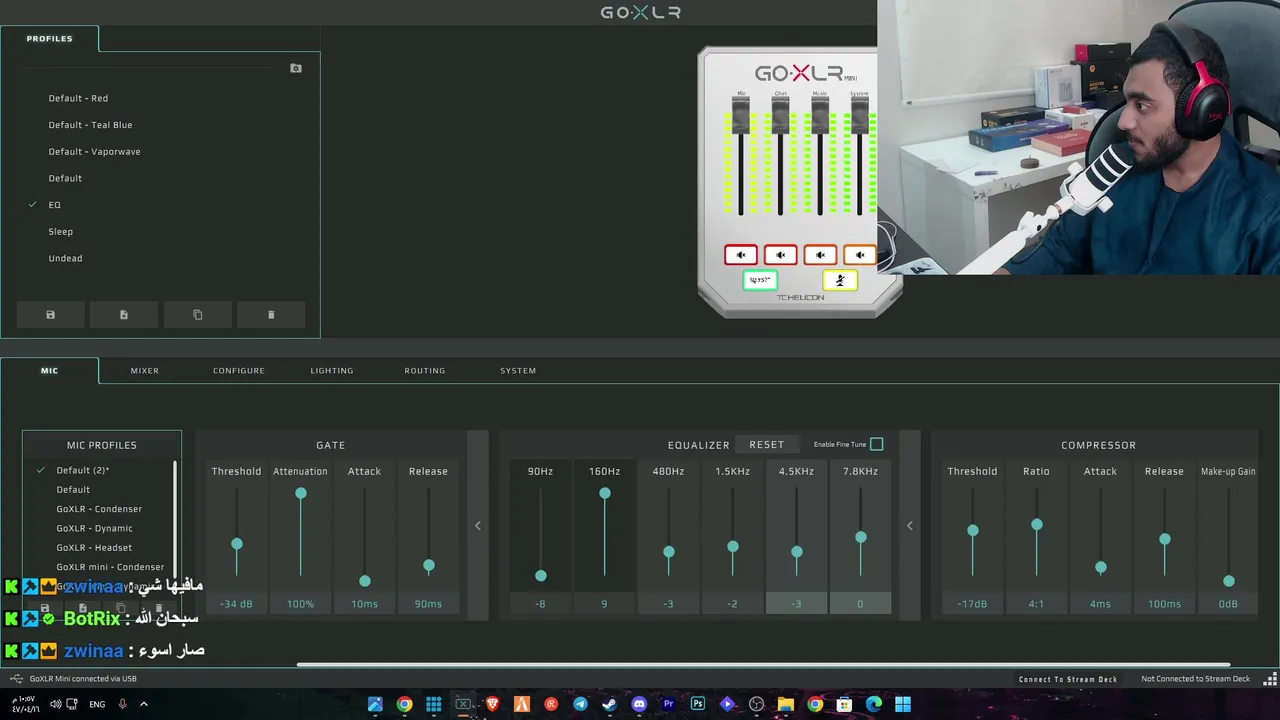The image size is (1280, 720).
Task: Click the microphone icon in system tray
Action: pos(123,704)
